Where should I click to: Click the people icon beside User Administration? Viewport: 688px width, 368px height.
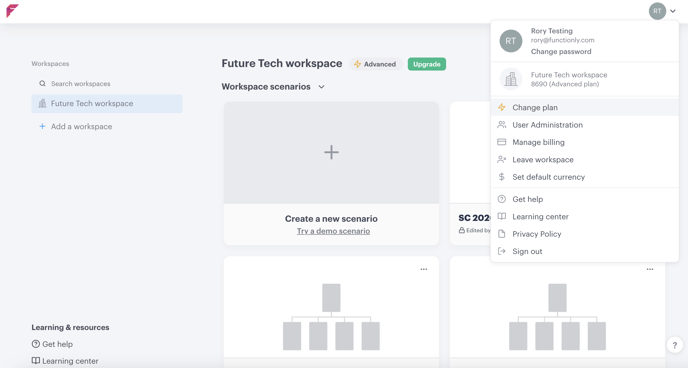502,125
